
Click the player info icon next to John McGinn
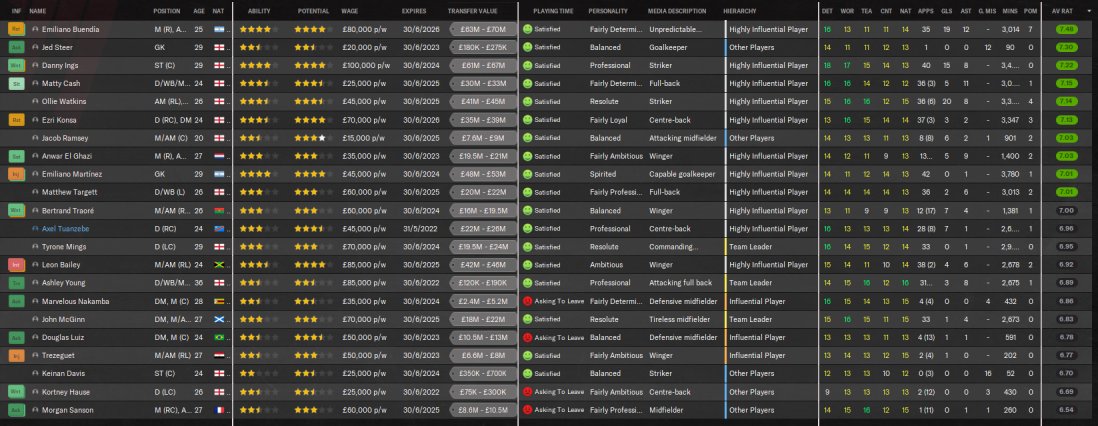[35, 319]
